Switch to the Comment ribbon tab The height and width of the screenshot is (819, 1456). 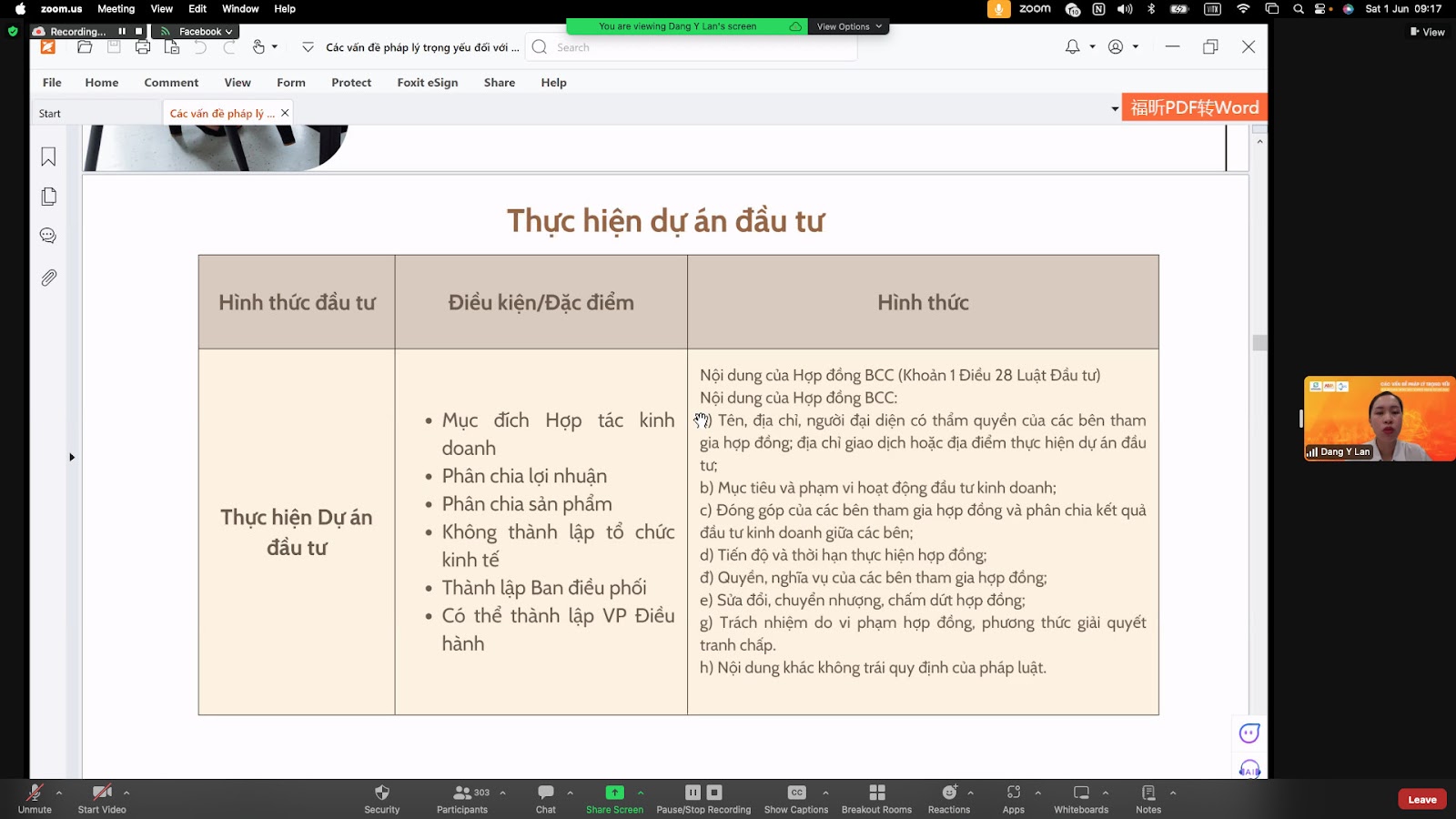tap(171, 82)
